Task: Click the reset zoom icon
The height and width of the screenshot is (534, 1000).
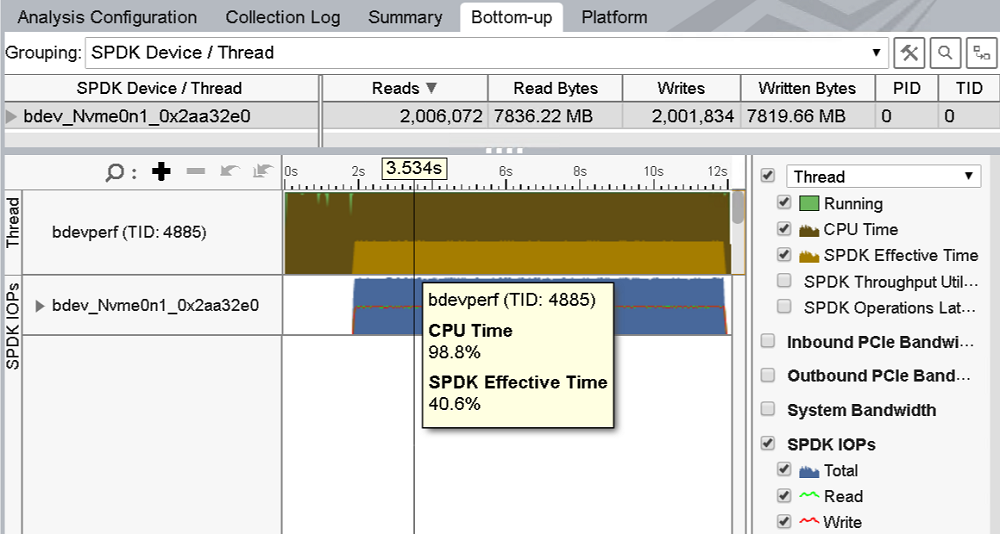Action: pyautogui.click(x=262, y=172)
